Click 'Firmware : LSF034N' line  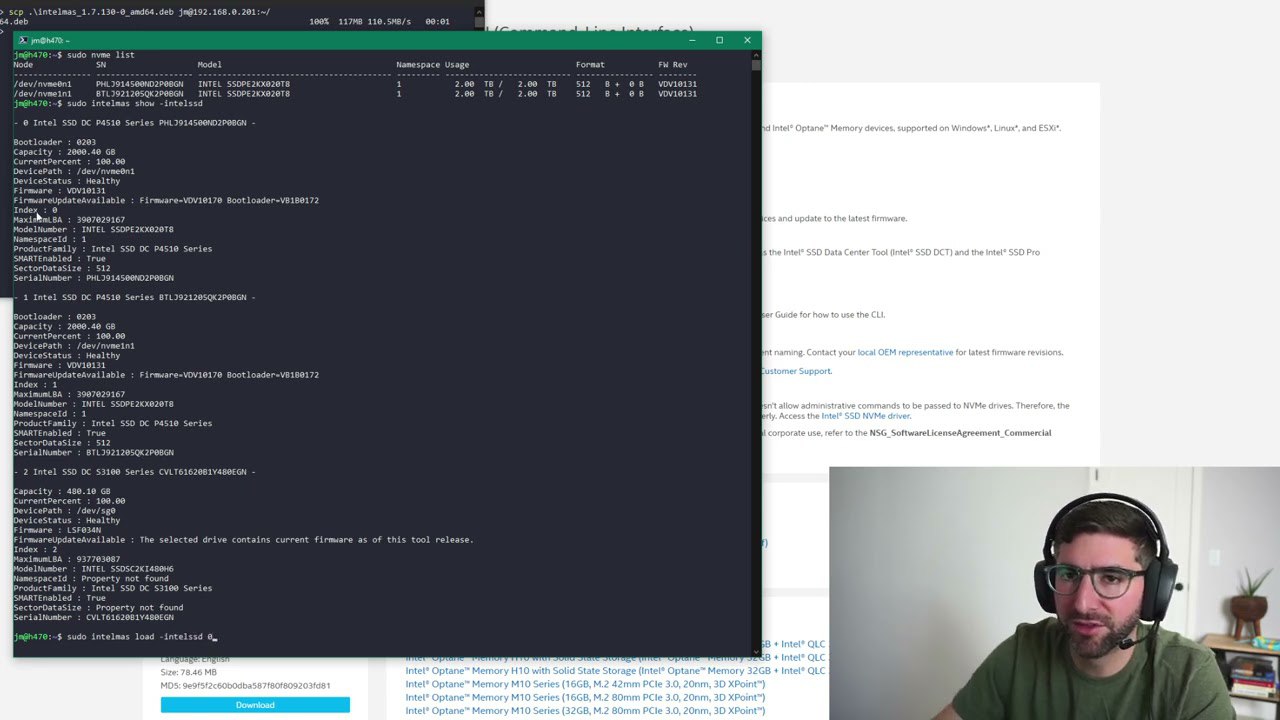57,530
